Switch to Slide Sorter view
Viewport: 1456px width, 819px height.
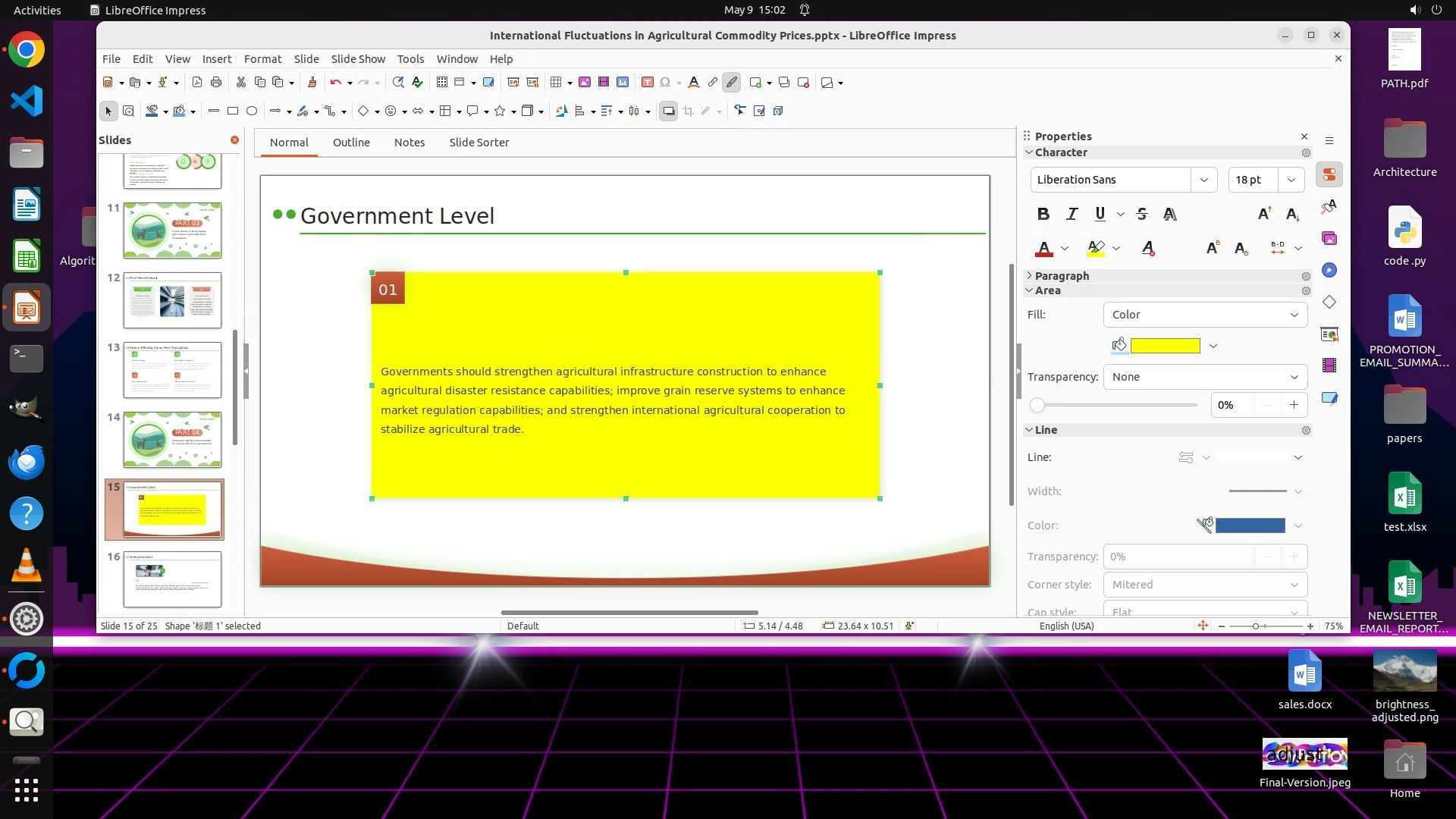(479, 143)
